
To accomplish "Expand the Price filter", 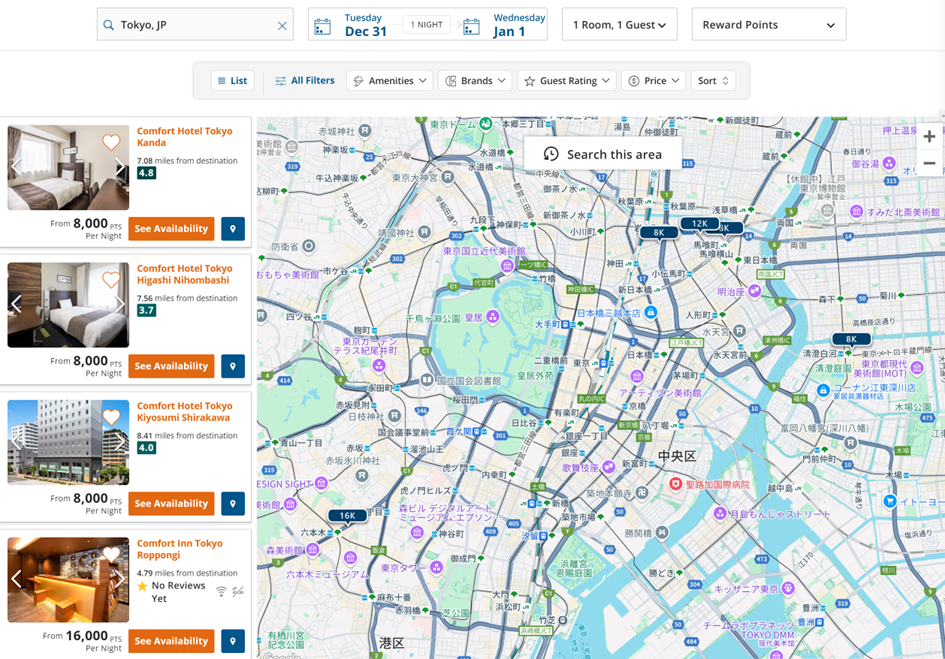I will point(653,81).
